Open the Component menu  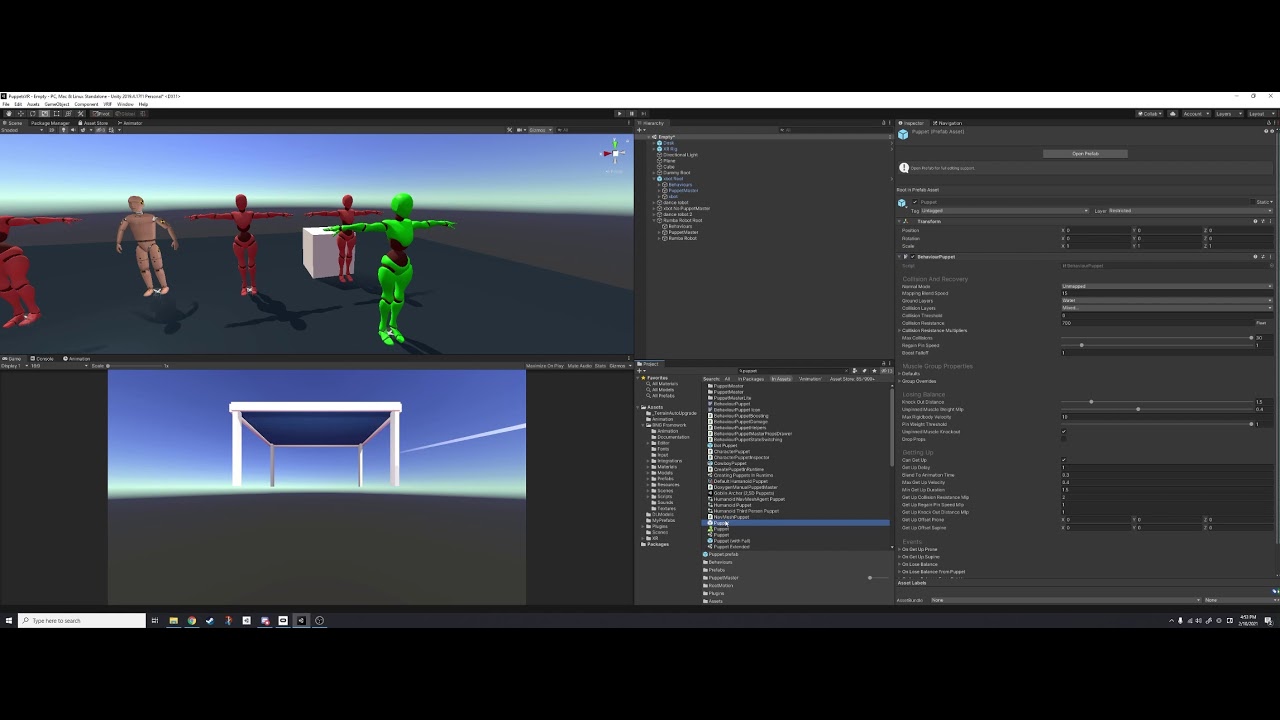(86, 104)
